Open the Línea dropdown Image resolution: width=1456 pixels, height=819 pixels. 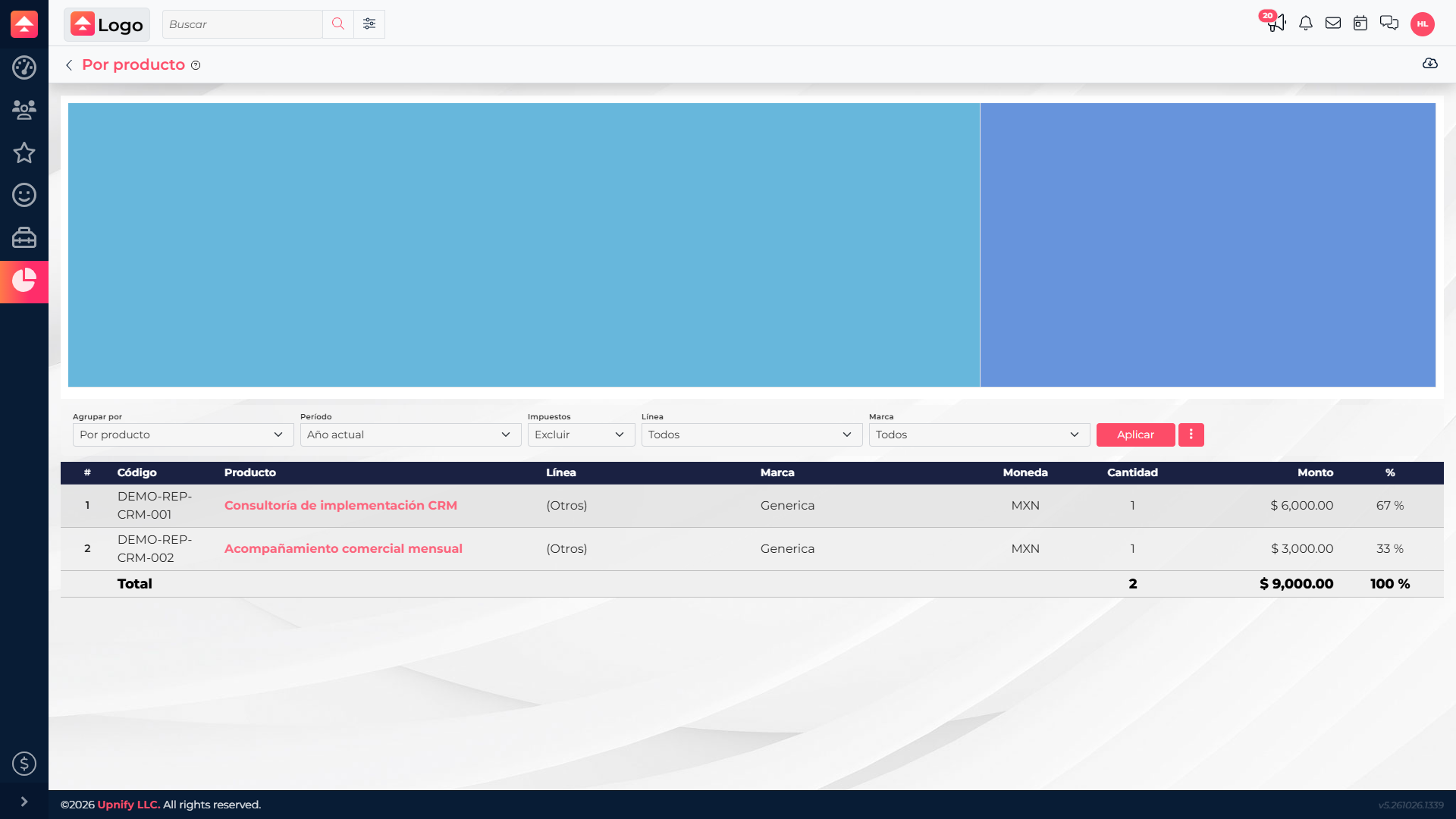point(752,435)
